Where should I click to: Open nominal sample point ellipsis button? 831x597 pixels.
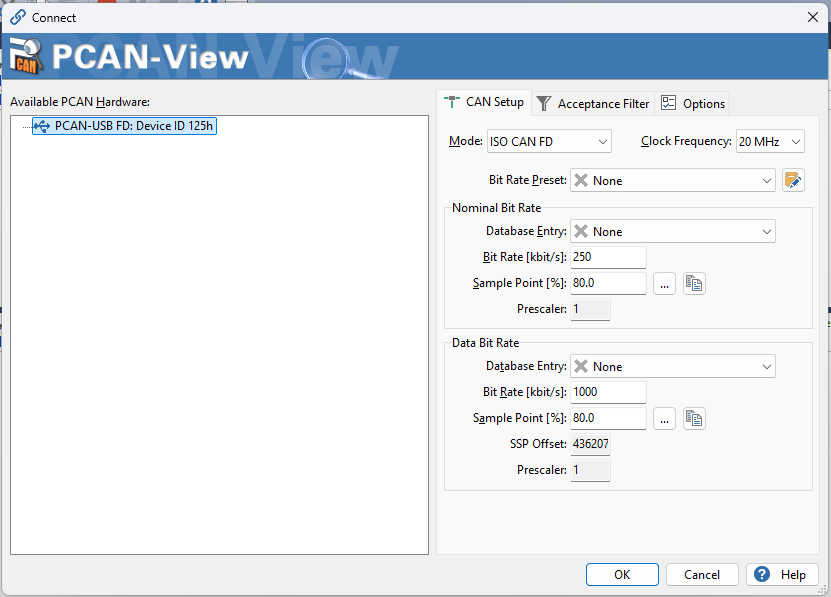[664, 284]
